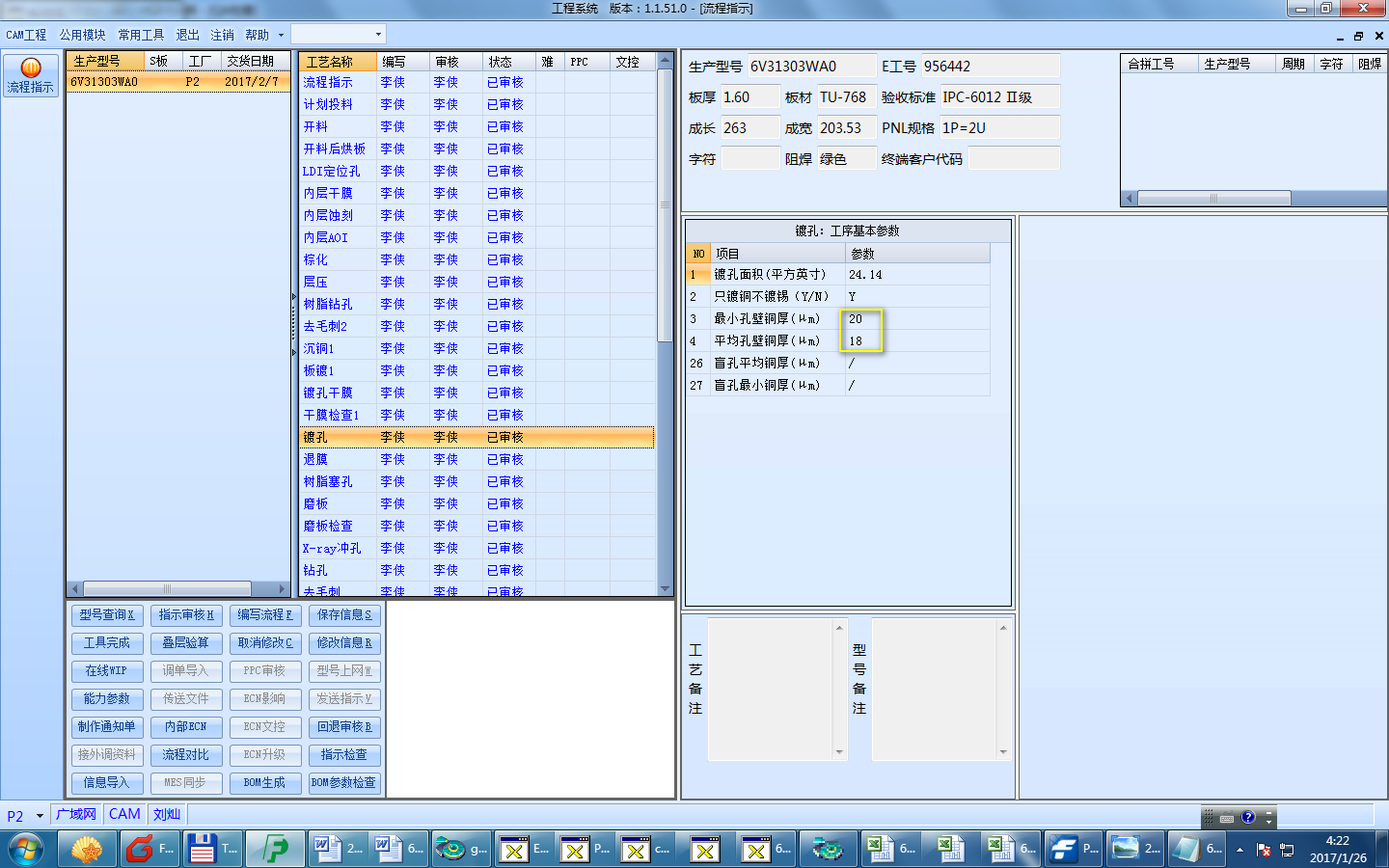The width and height of the screenshot is (1389, 868).
Task: Open the X window labeled P... in taskbar
Action: (x=585, y=850)
